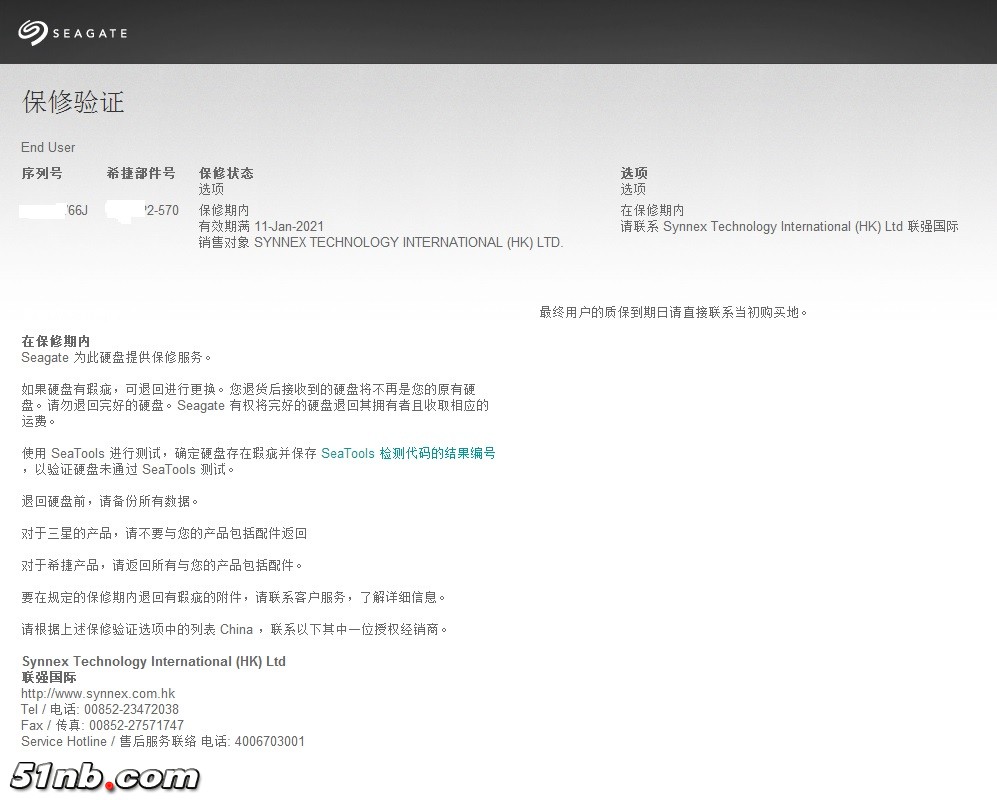Select Service Hotline 4006703001 line
This screenshot has width=997, height=800.
[163, 741]
